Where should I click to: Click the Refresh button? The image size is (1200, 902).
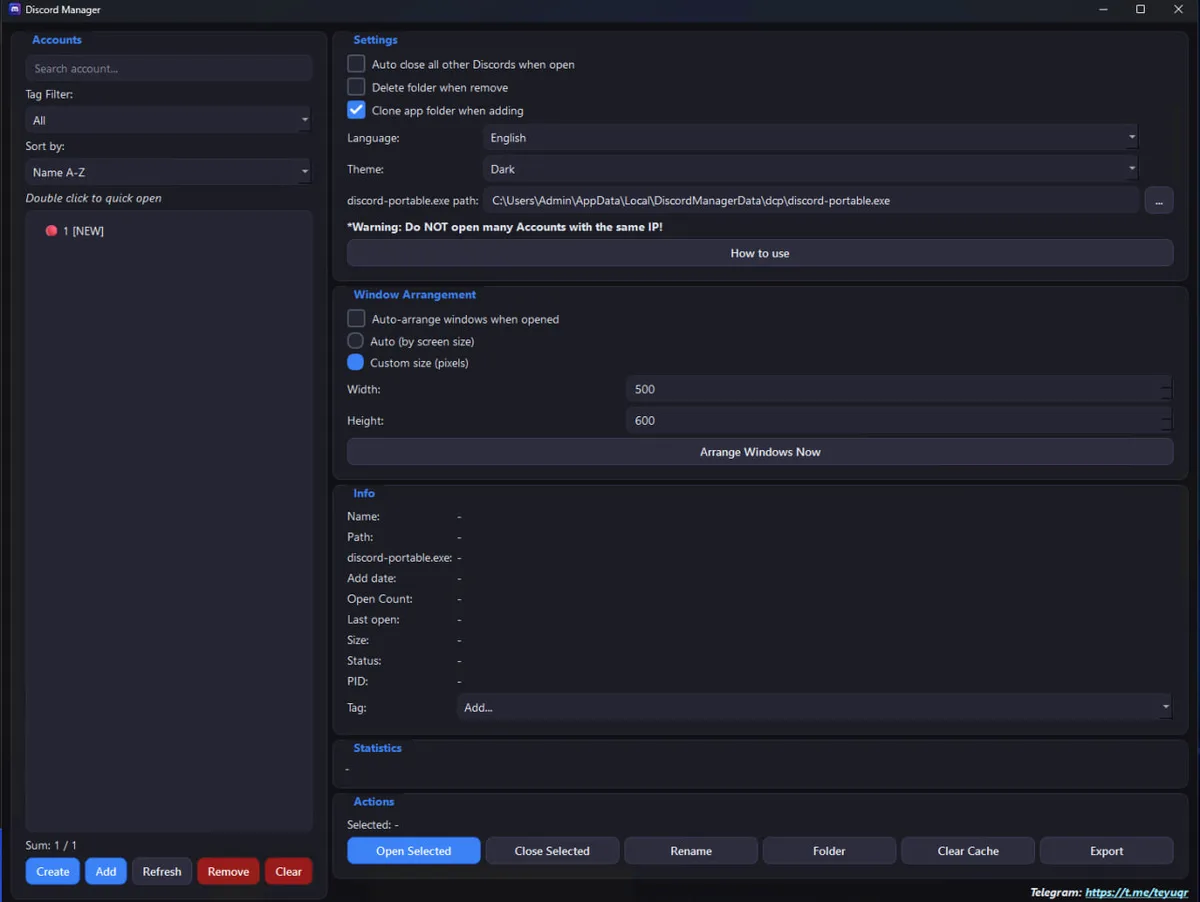point(162,871)
